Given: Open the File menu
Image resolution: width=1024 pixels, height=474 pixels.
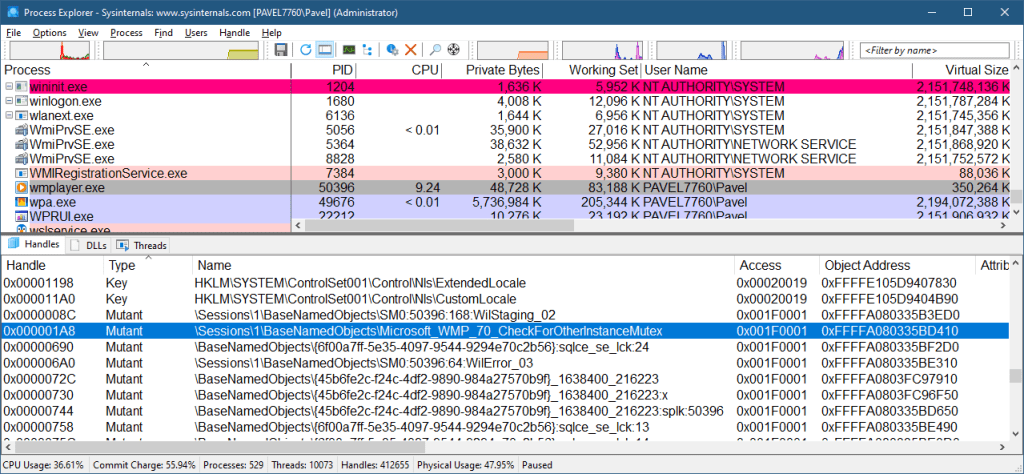Looking at the screenshot, I should point(14,33).
